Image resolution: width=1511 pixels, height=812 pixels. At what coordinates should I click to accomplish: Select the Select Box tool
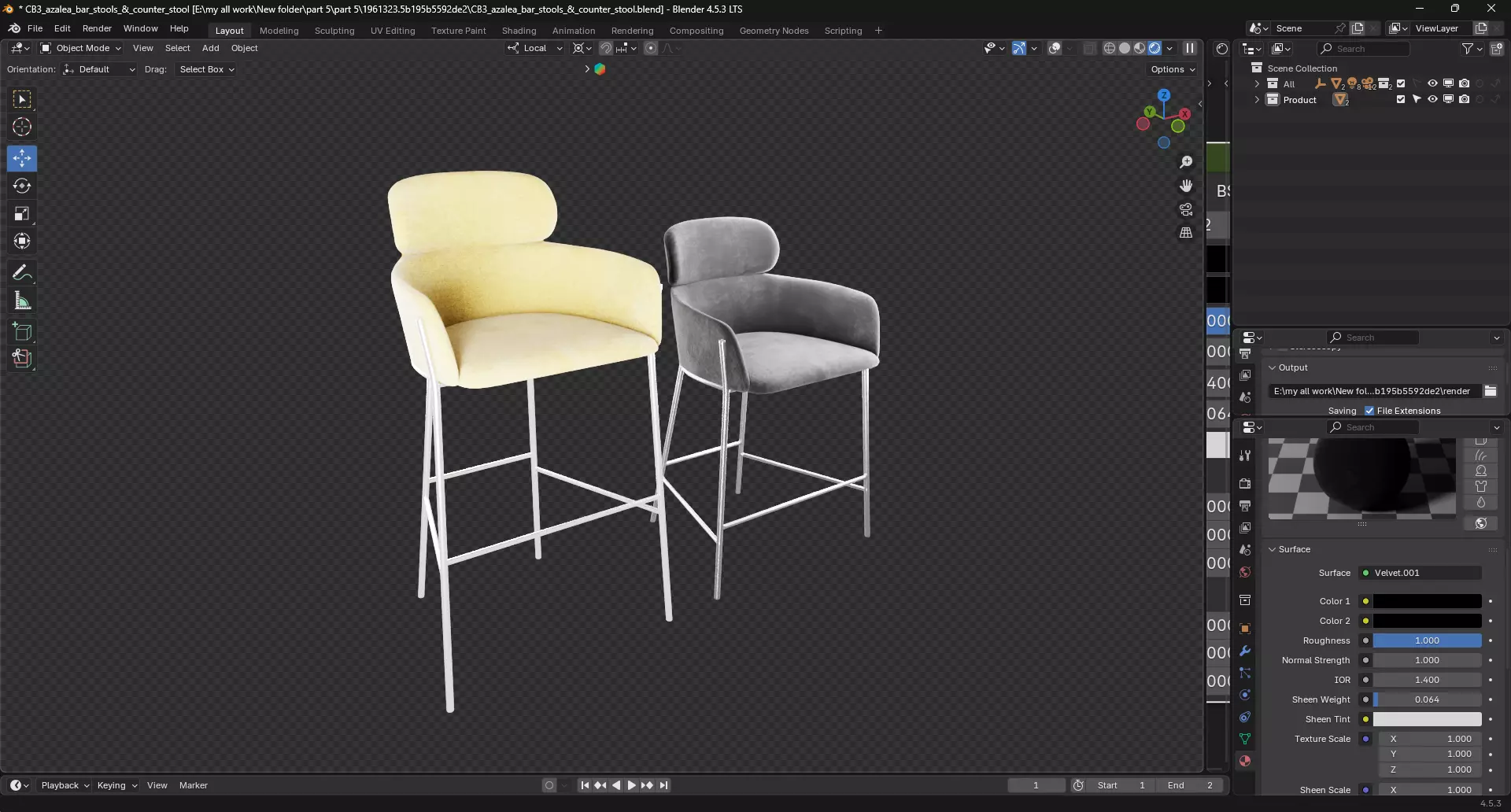(x=22, y=99)
